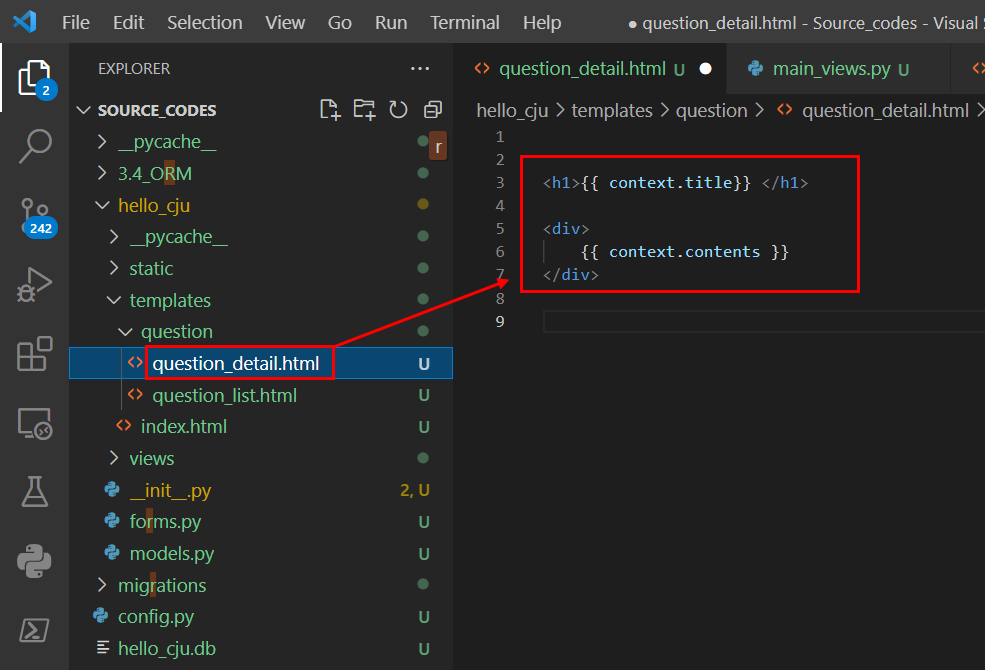This screenshot has height=670, width=985.
Task: Open the Edit menu
Action: 128,23
